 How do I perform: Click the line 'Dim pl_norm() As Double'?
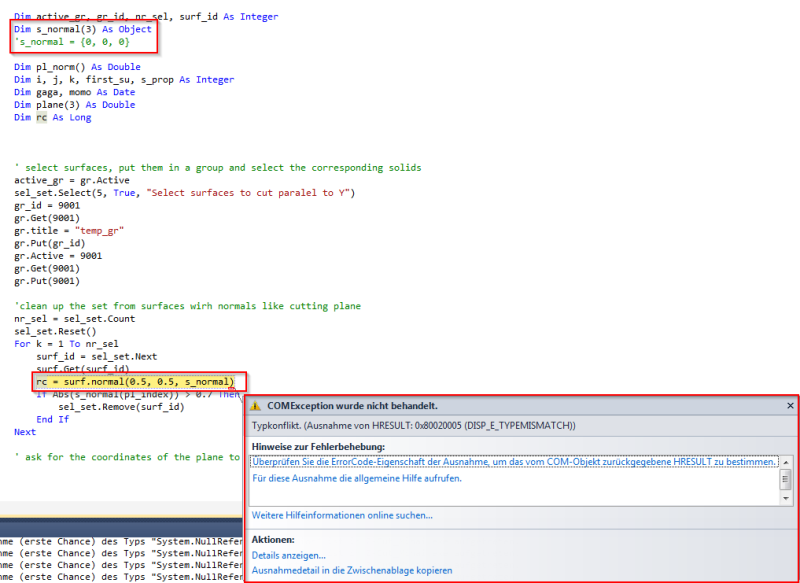pyautogui.click(x=77, y=67)
